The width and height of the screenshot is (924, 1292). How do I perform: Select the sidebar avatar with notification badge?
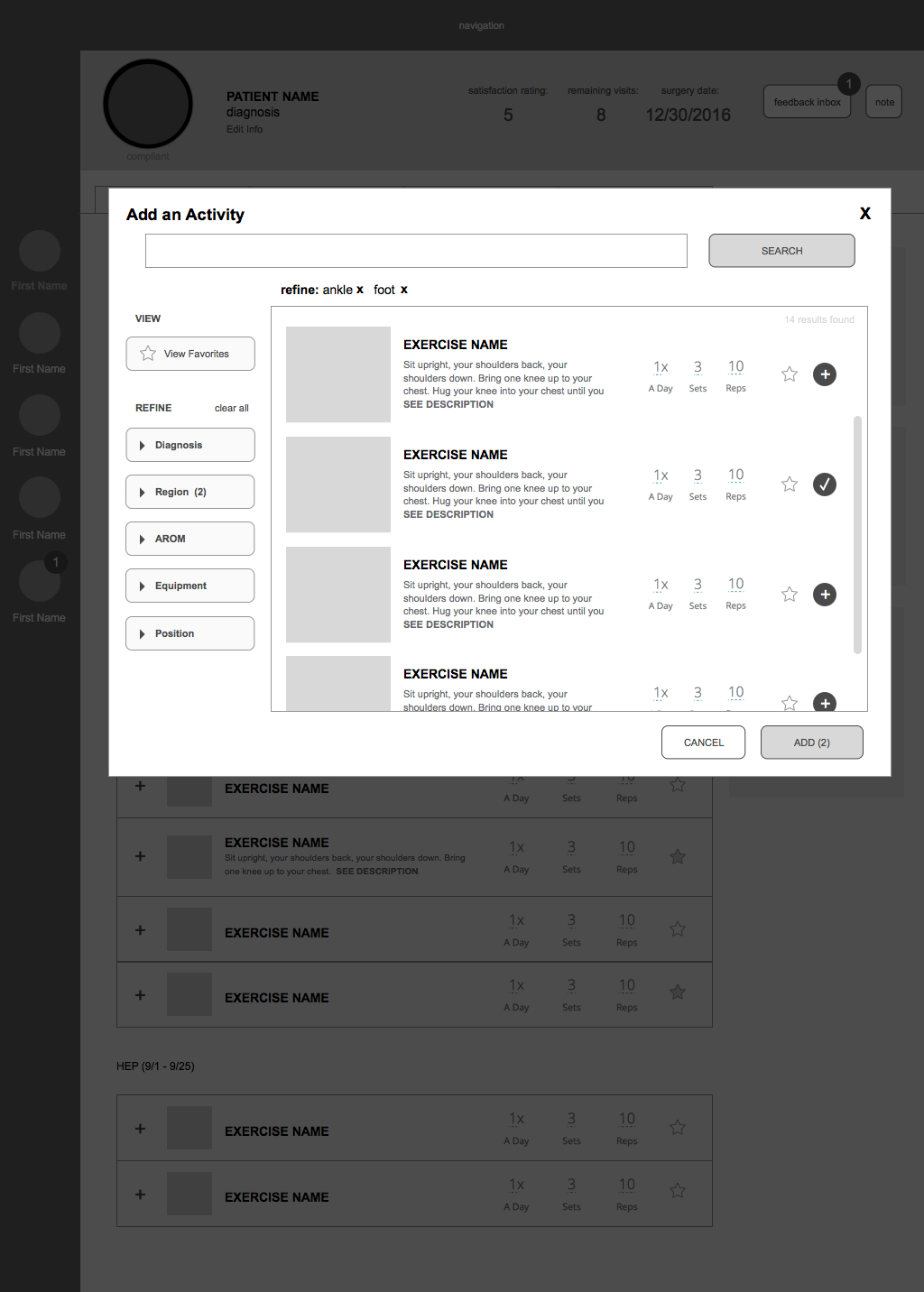[x=40, y=581]
